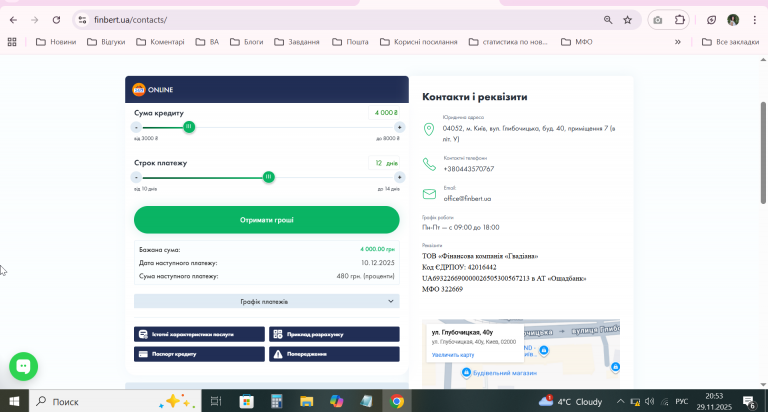The height and width of the screenshot is (412, 768).
Task: Show more bookmarks with double chevron
Action: (x=678, y=42)
